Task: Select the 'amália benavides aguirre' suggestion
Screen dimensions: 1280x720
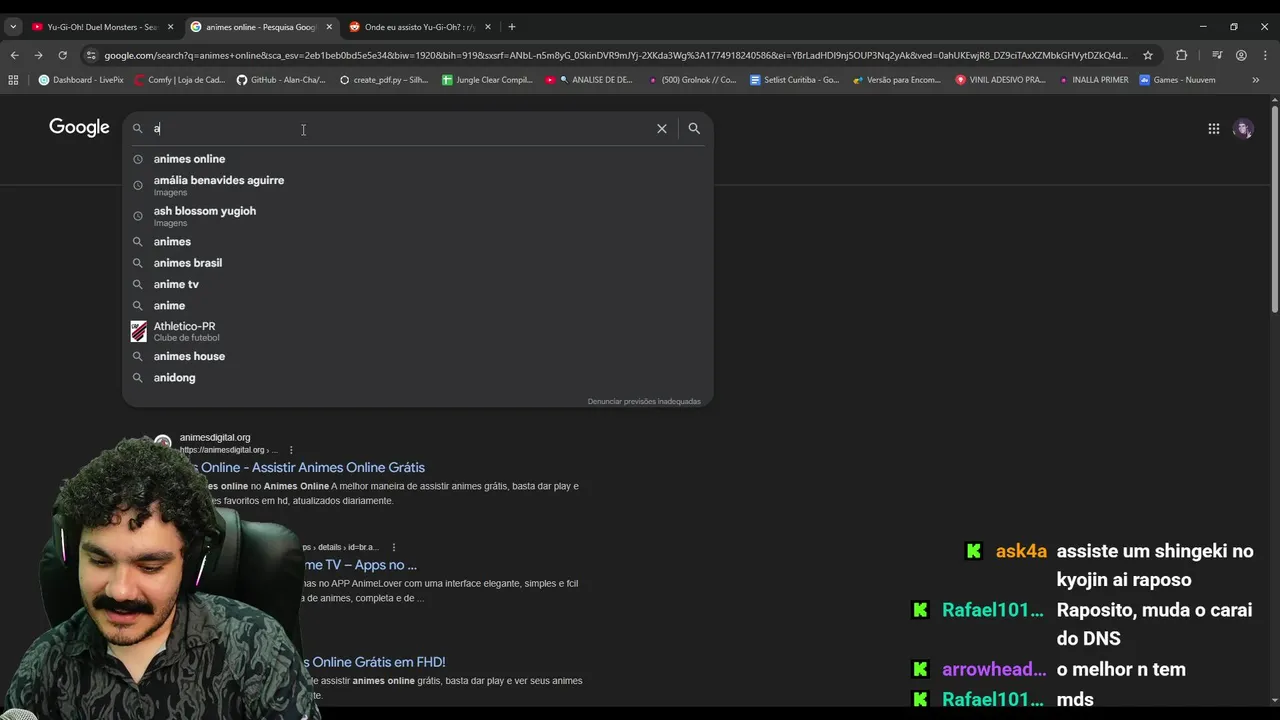Action: tap(417, 185)
